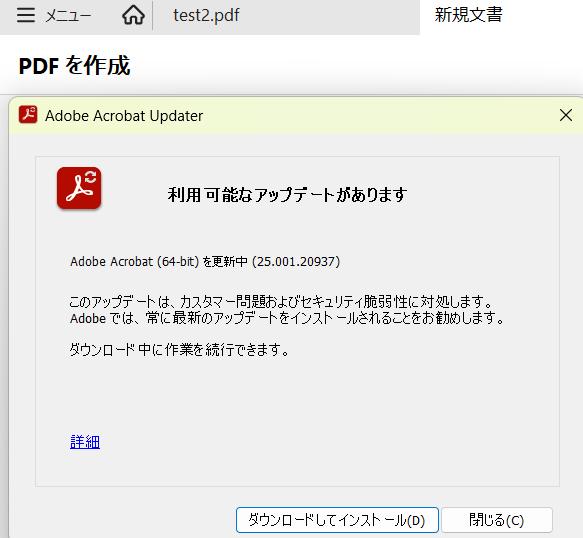Click the line starting with Adobe では、常に最新
This screenshot has width=583, height=538.
[287, 318]
